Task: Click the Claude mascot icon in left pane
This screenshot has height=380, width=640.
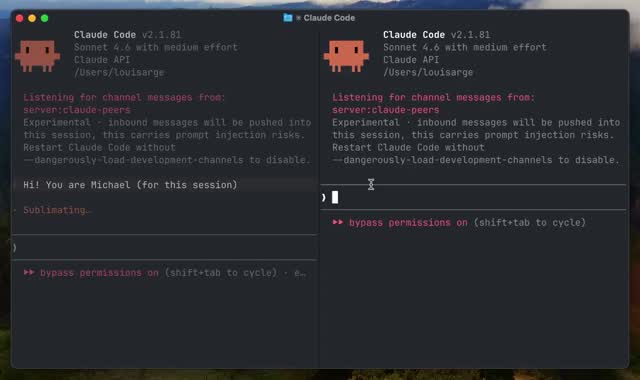Action: click(38, 56)
